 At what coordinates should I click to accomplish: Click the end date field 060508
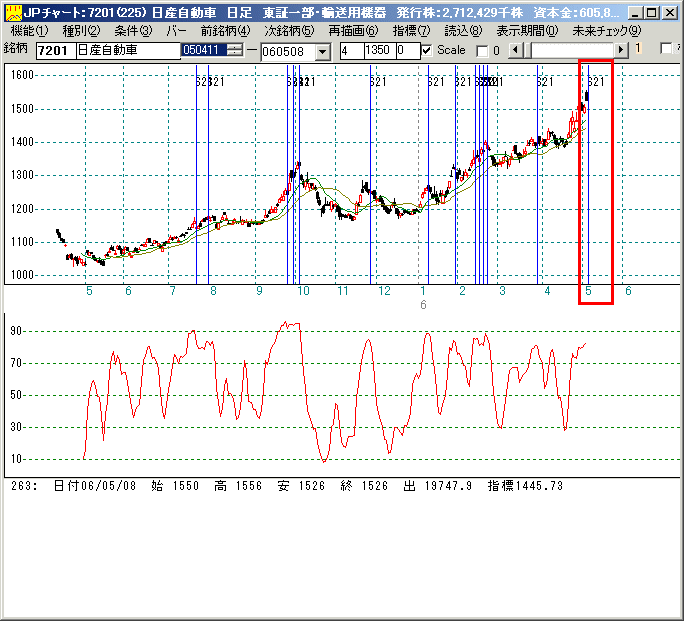pos(288,52)
